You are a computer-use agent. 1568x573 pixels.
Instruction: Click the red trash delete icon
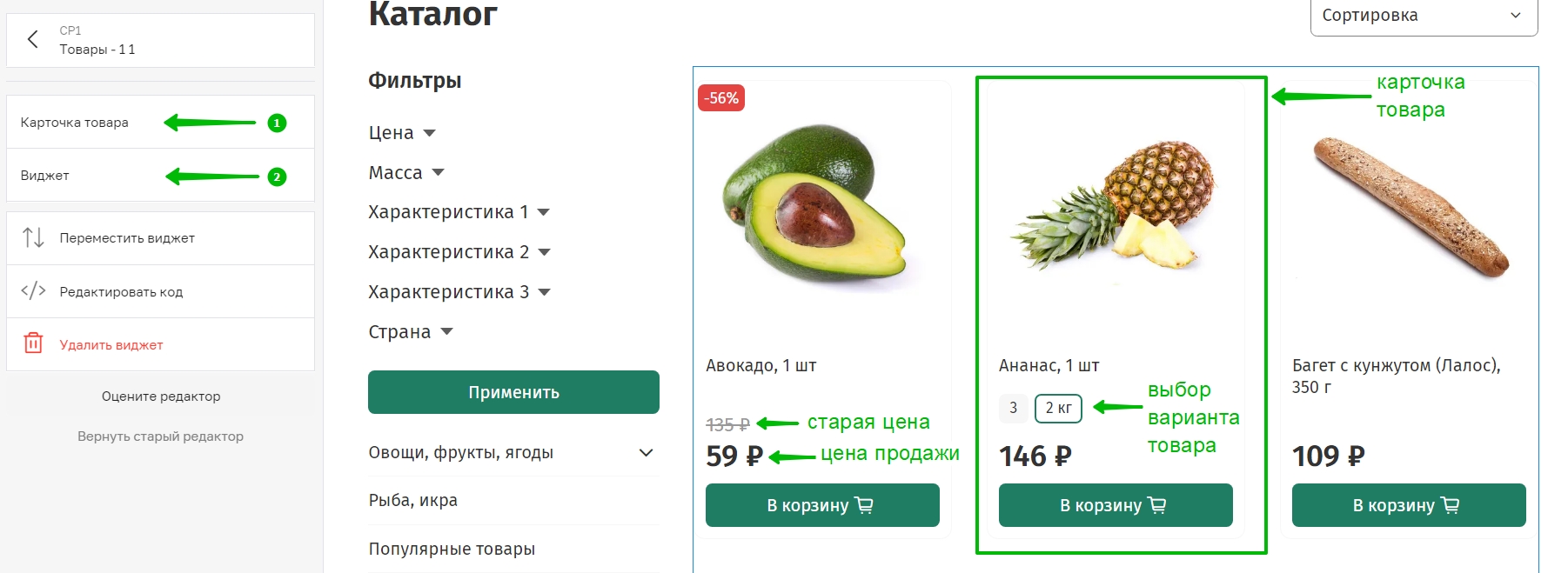tap(33, 343)
